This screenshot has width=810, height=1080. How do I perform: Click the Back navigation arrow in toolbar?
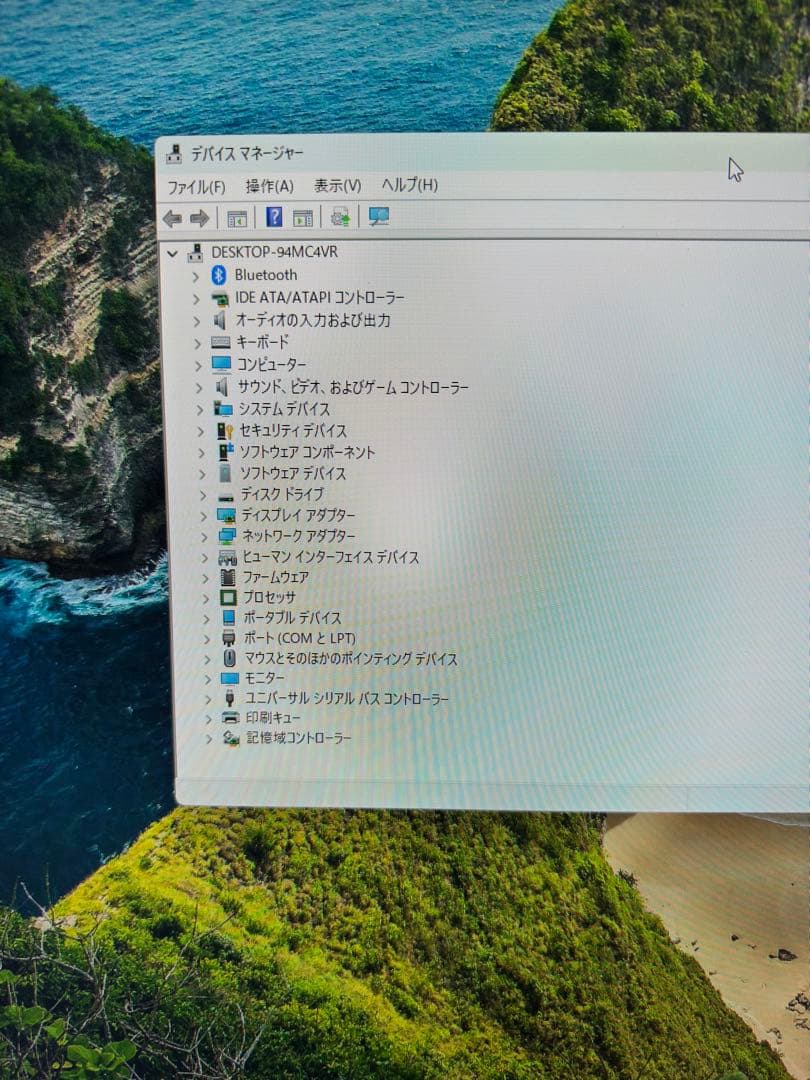pos(172,216)
